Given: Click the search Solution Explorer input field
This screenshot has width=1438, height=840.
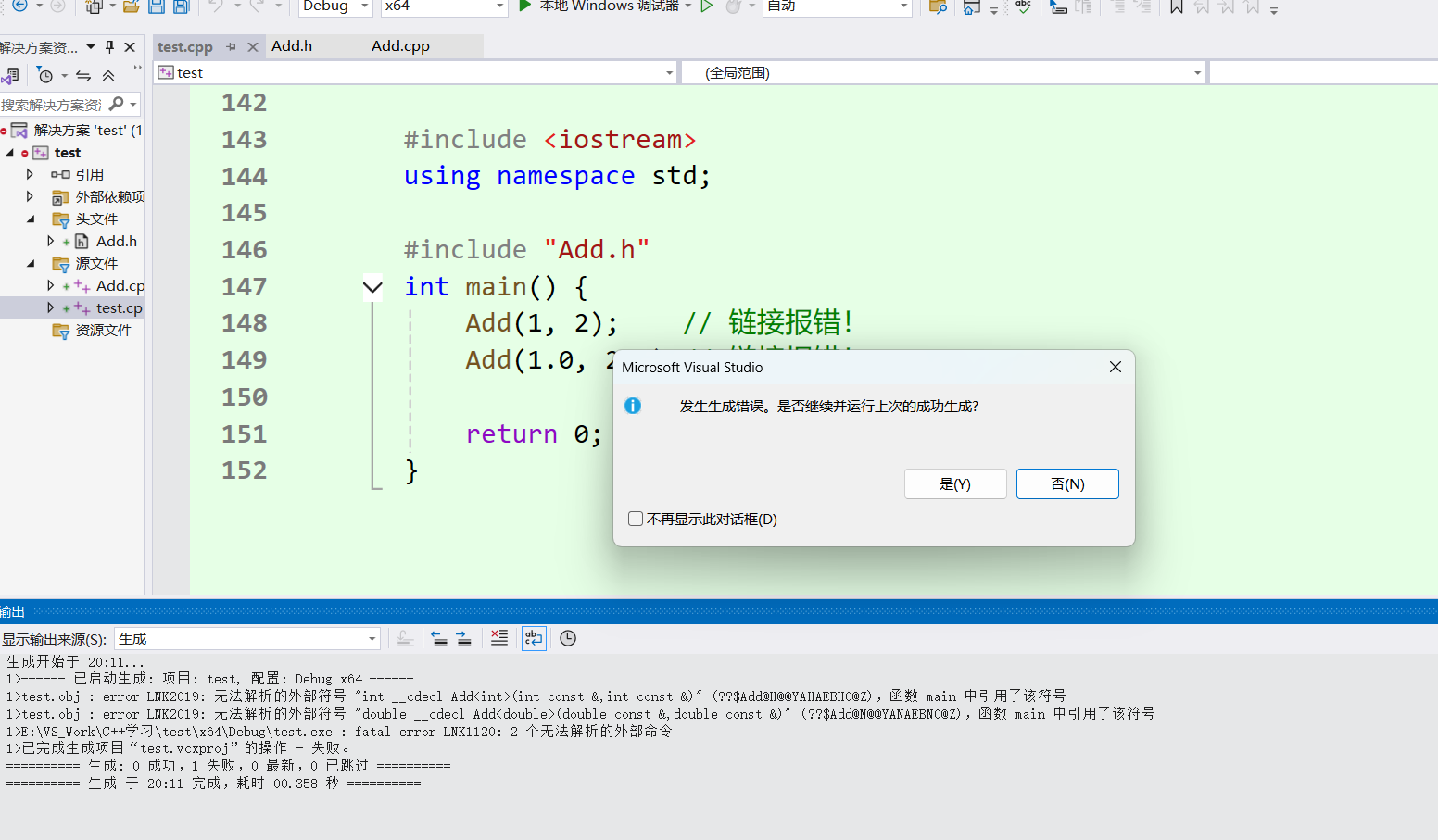Looking at the screenshot, I should (52, 105).
